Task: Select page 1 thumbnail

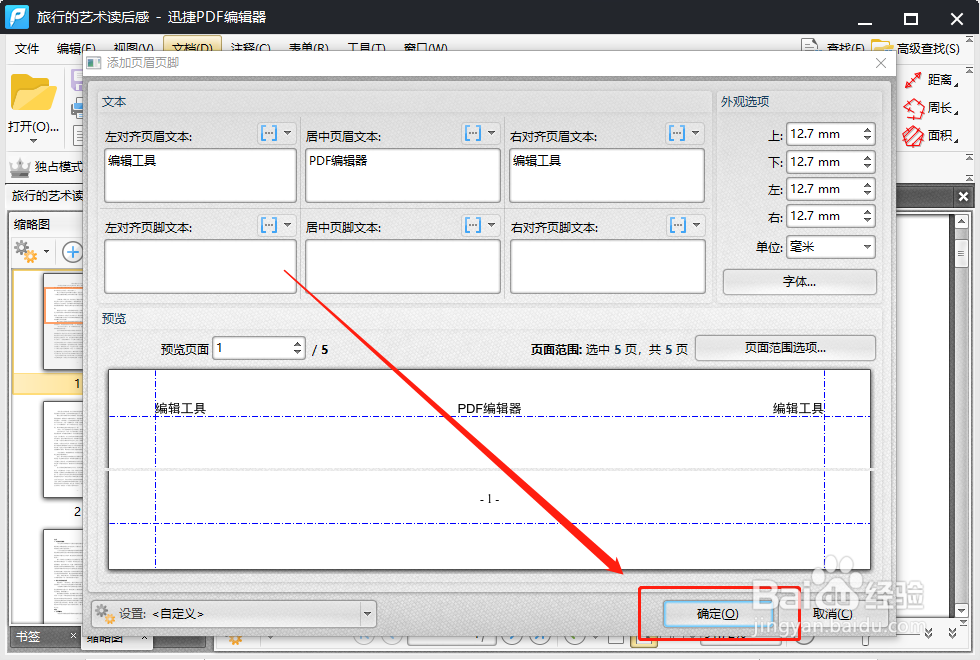Action: tap(62, 321)
